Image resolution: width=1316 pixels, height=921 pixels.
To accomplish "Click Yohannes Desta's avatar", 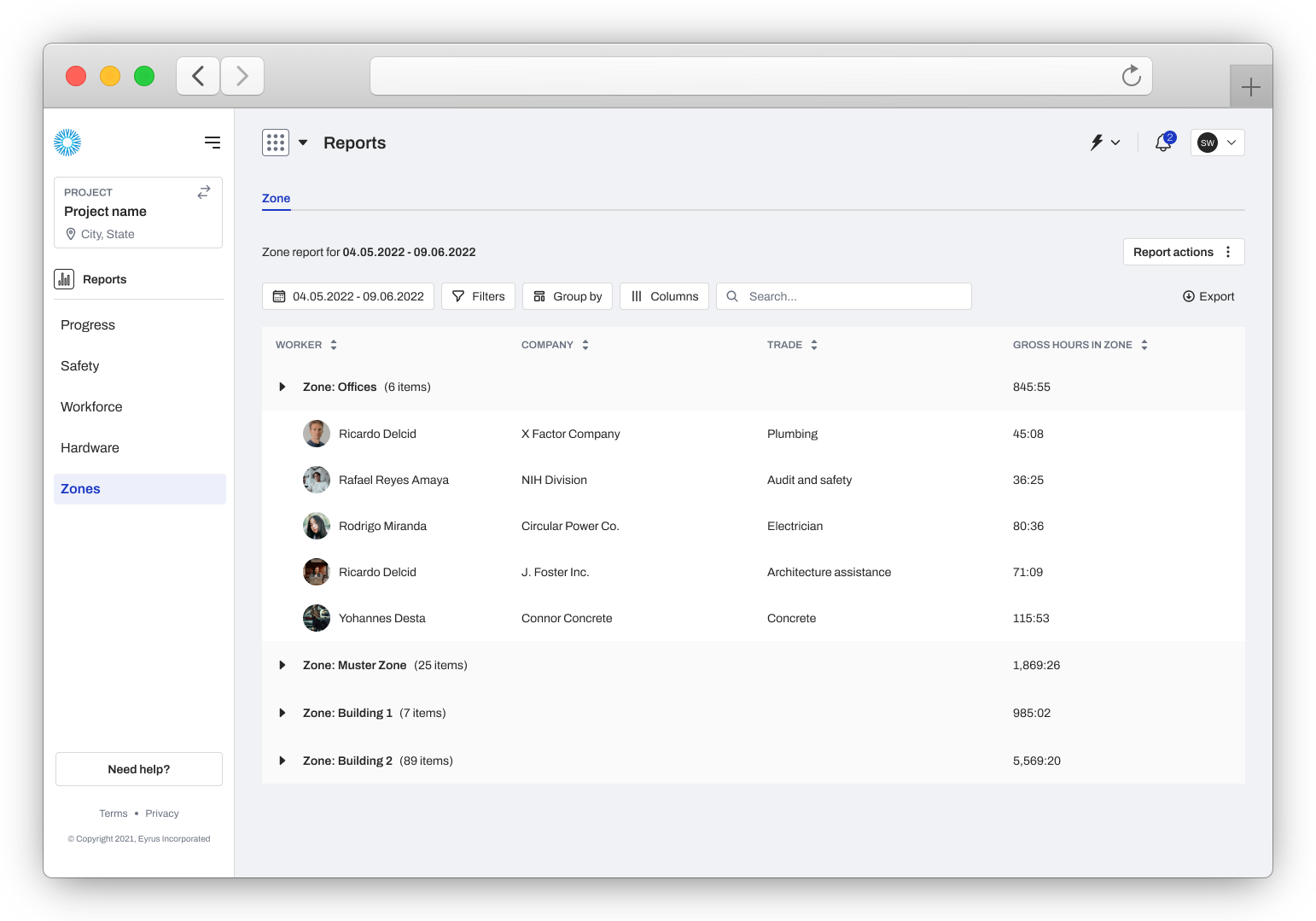I will pyautogui.click(x=317, y=618).
